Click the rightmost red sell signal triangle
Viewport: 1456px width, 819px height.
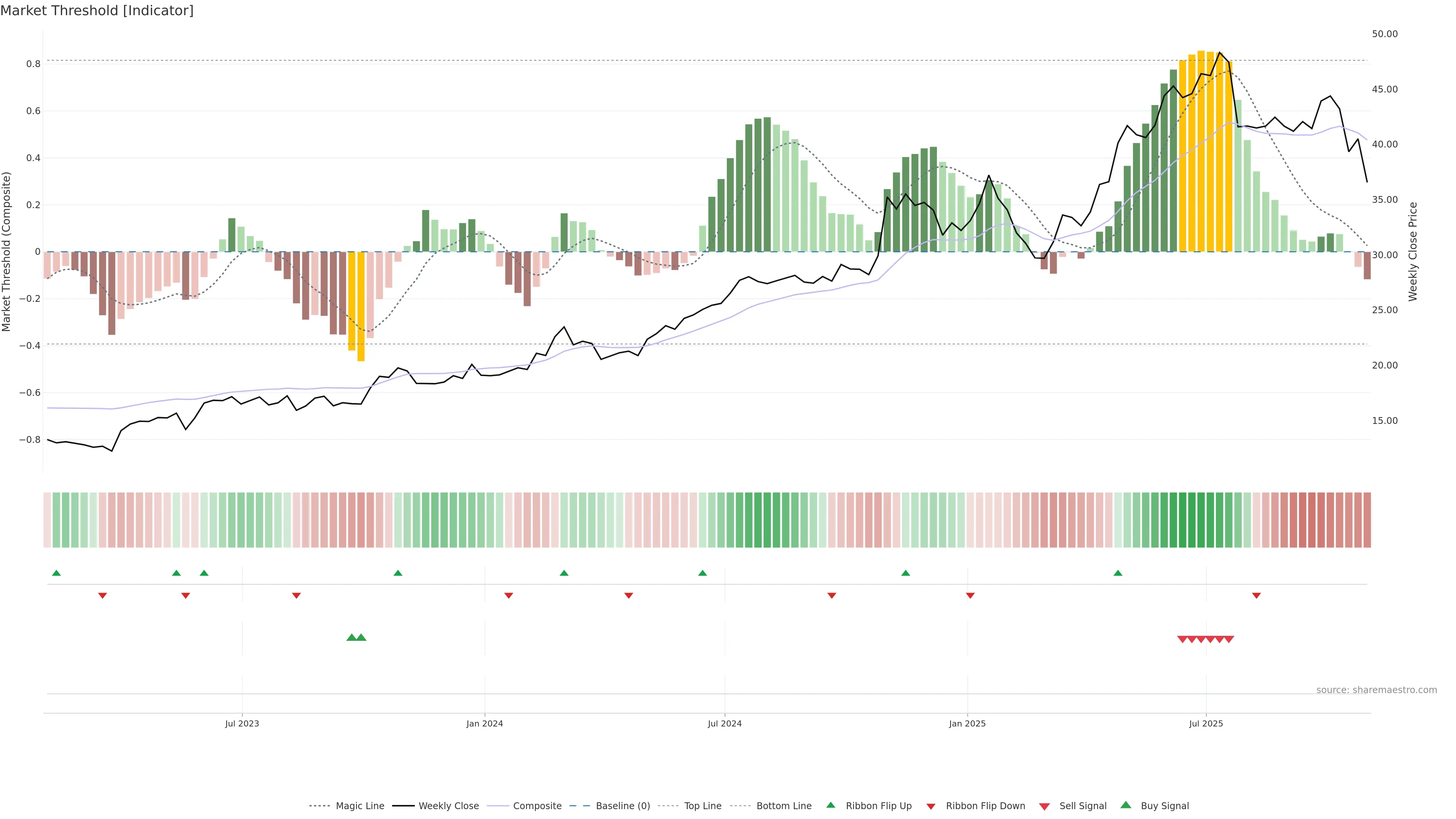pos(1229,639)
